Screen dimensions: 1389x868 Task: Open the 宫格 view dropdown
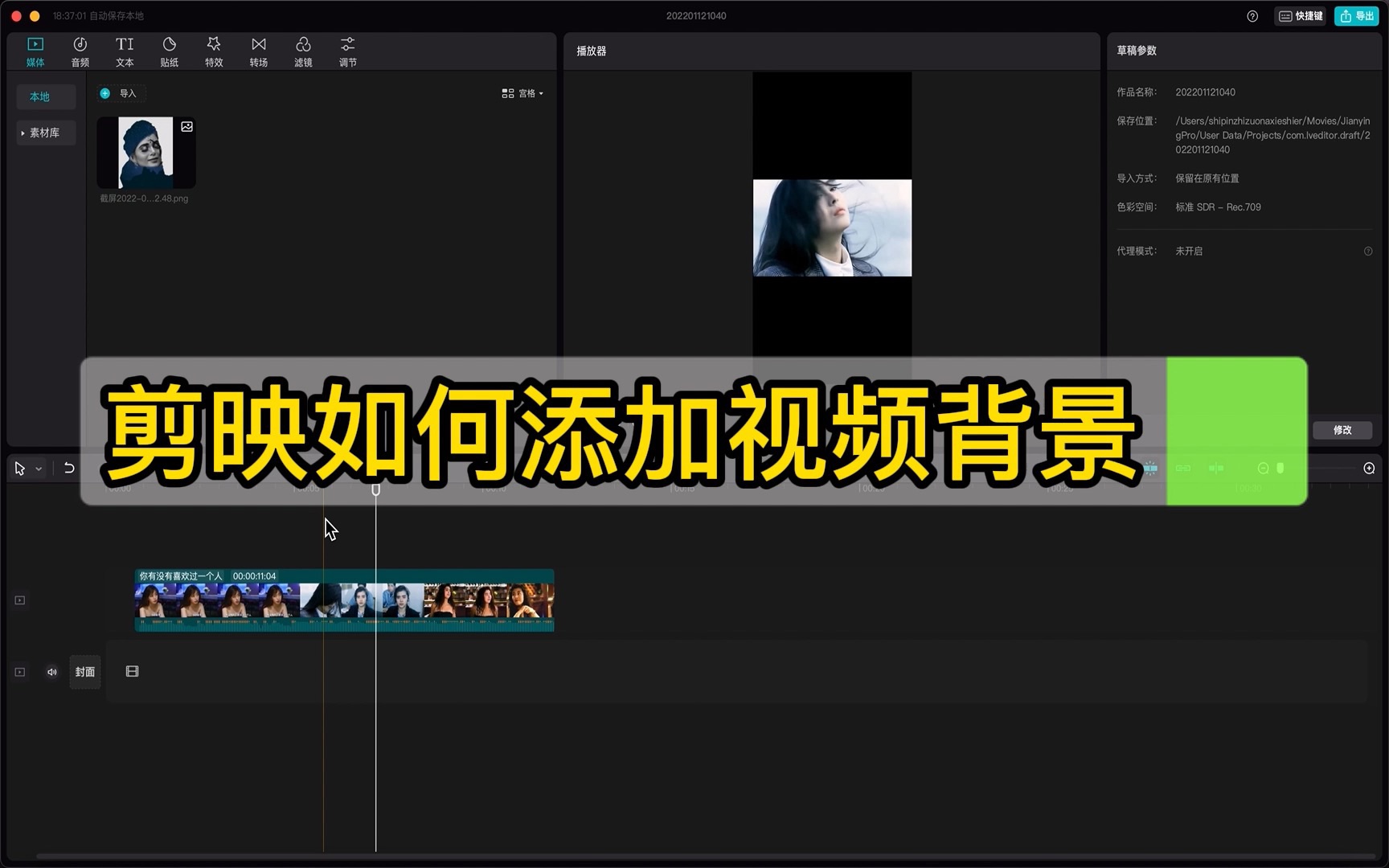pyautogui.click(x=522, y=92)
